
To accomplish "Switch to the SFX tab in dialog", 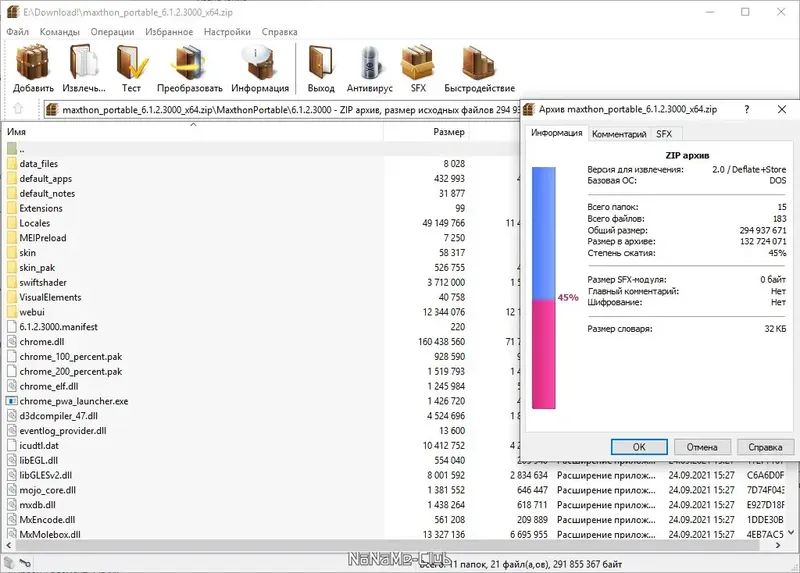I will click(664, 134).
